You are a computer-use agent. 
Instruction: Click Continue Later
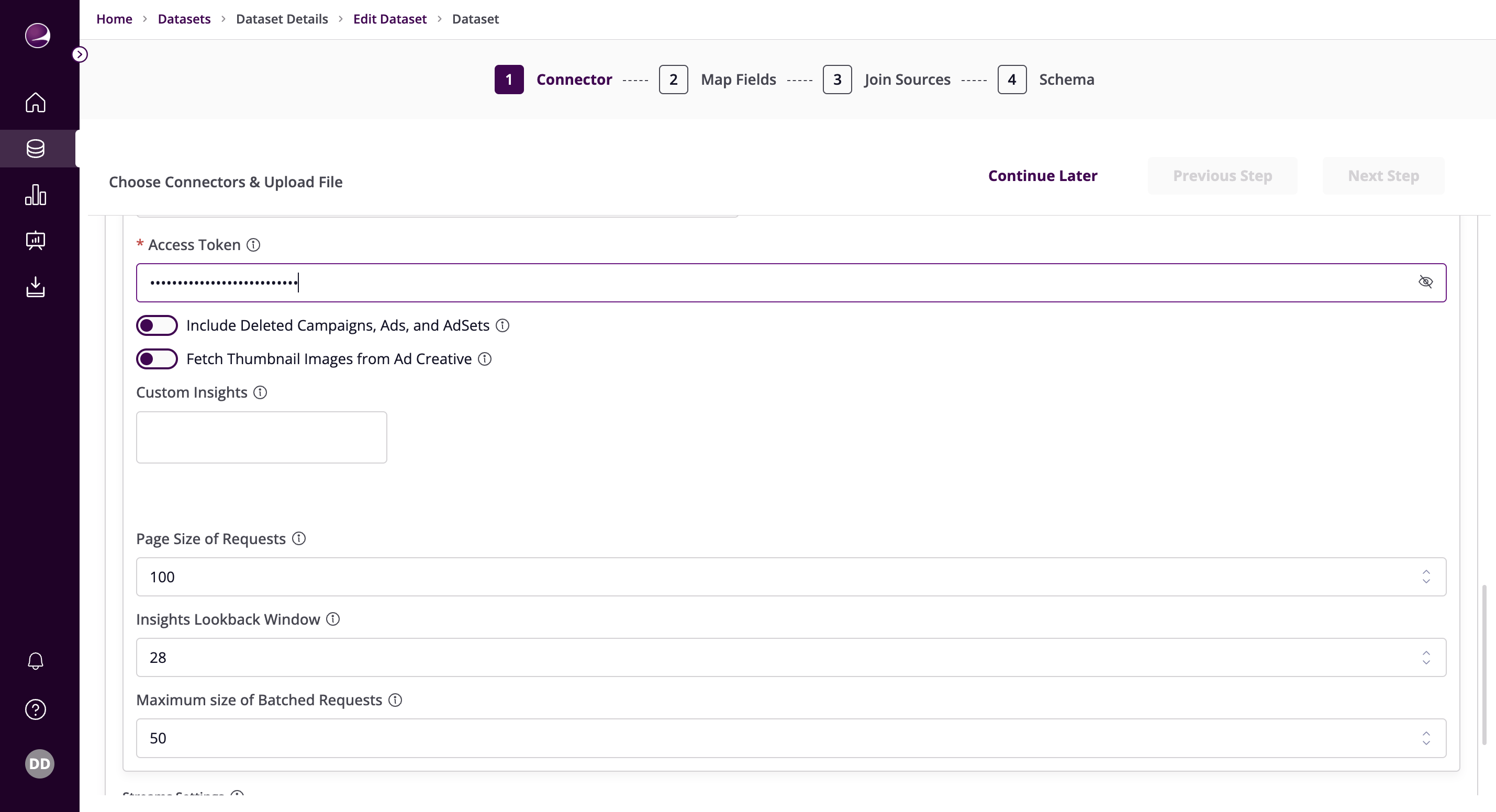(1043, 175)
